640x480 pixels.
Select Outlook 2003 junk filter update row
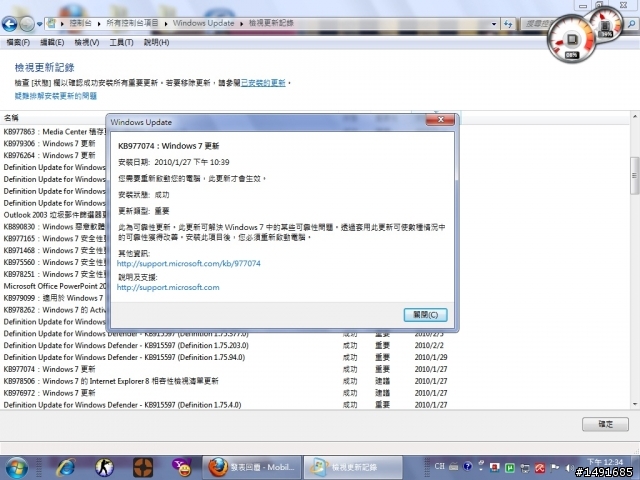(55, 215)
